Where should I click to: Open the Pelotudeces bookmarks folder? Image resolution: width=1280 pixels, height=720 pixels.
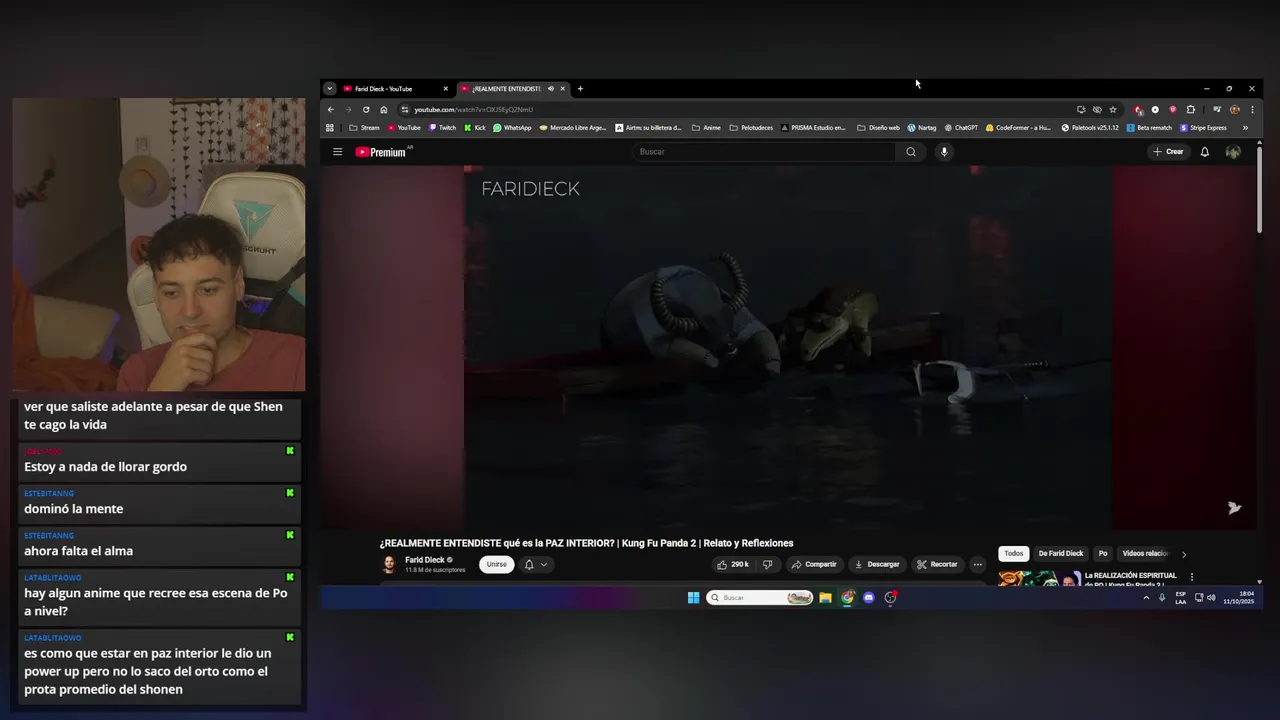(751, 128)
